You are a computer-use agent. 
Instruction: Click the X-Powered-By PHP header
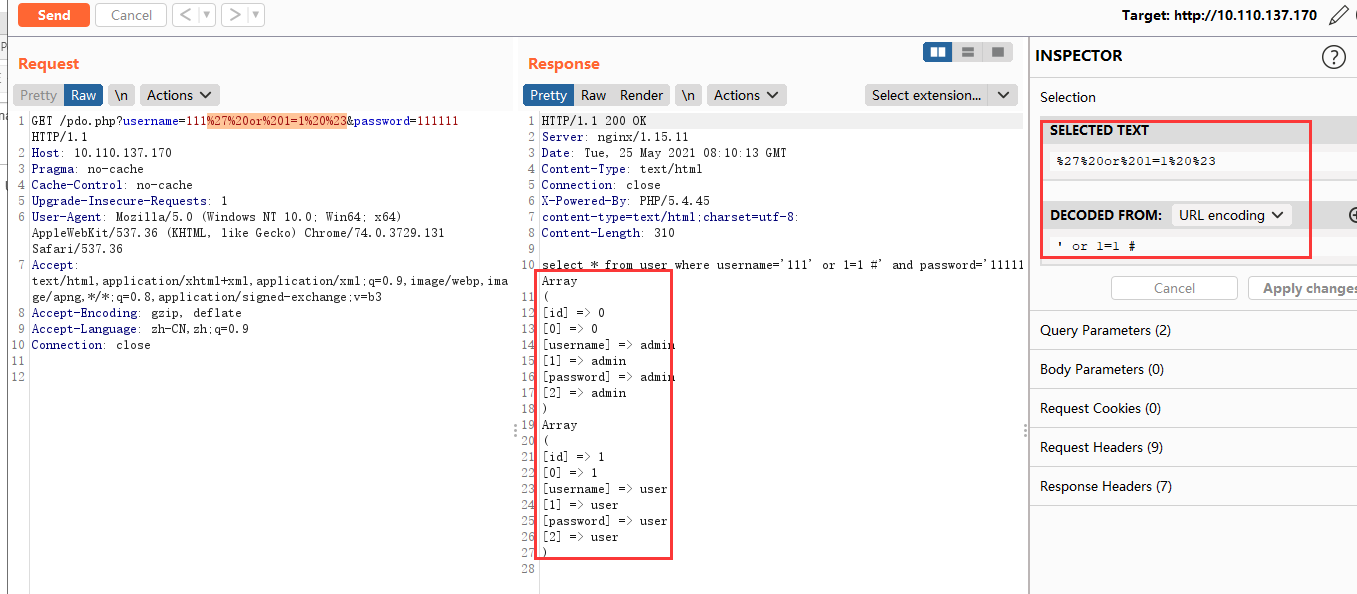tap(625, 201)
